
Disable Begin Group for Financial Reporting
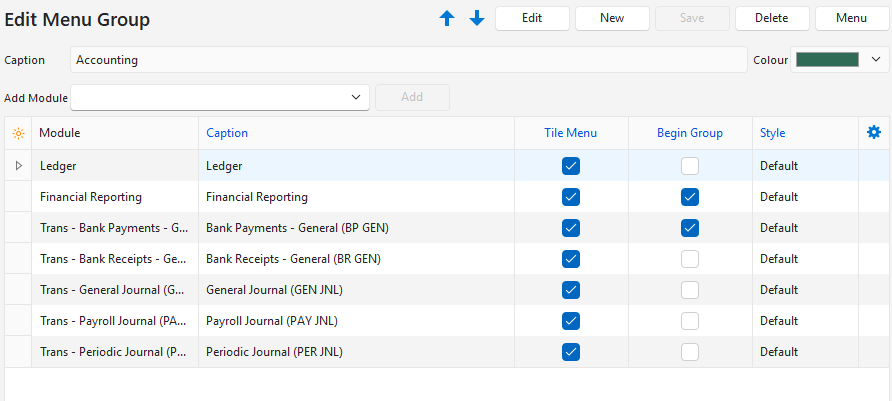coord(690,197)
